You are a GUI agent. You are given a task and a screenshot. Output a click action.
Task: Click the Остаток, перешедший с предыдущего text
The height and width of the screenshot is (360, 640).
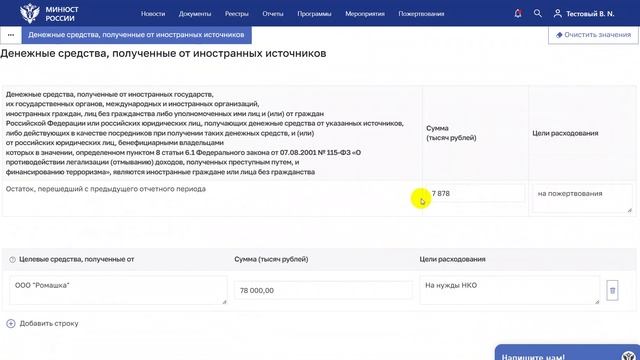click(106, 189)
